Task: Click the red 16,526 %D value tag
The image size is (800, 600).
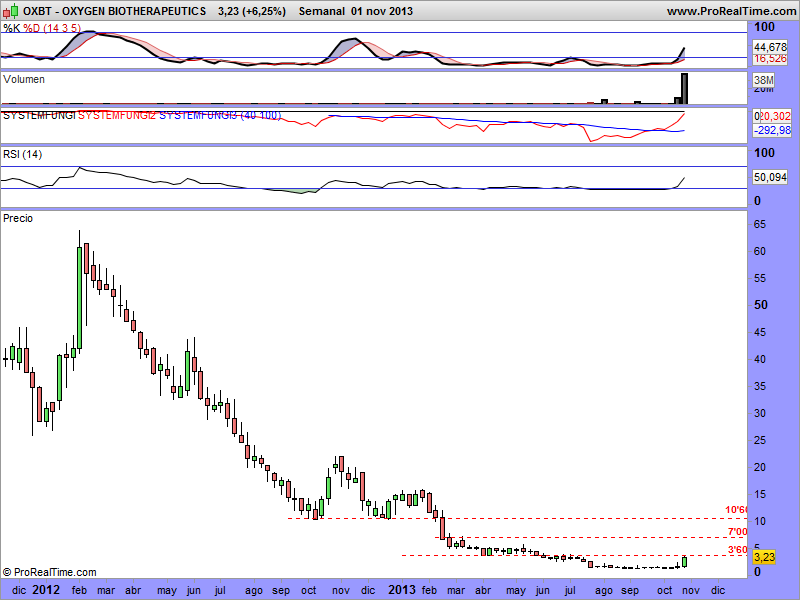Action: coord(770,61)
